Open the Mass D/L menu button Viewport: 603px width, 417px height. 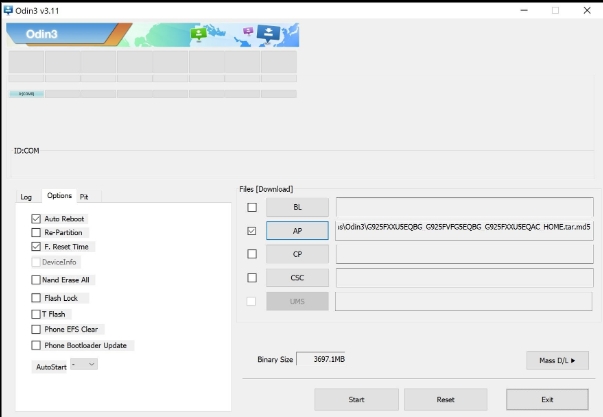(x=557, y=360)
